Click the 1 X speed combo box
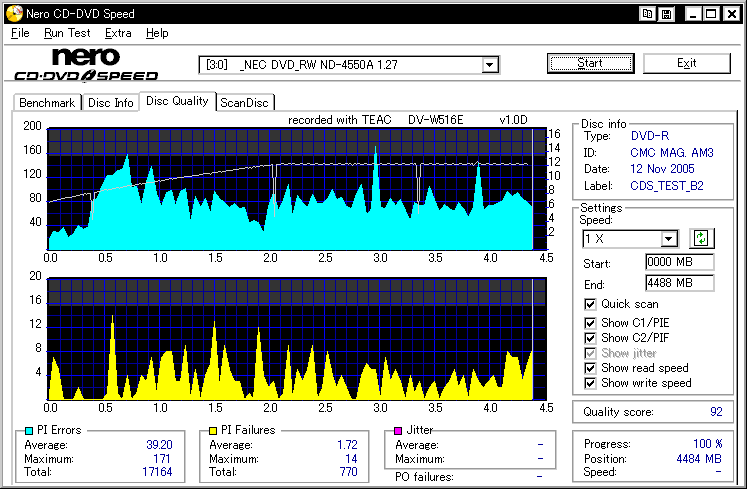The width and height of the screenshot is (747, 489). pos(630,238)
